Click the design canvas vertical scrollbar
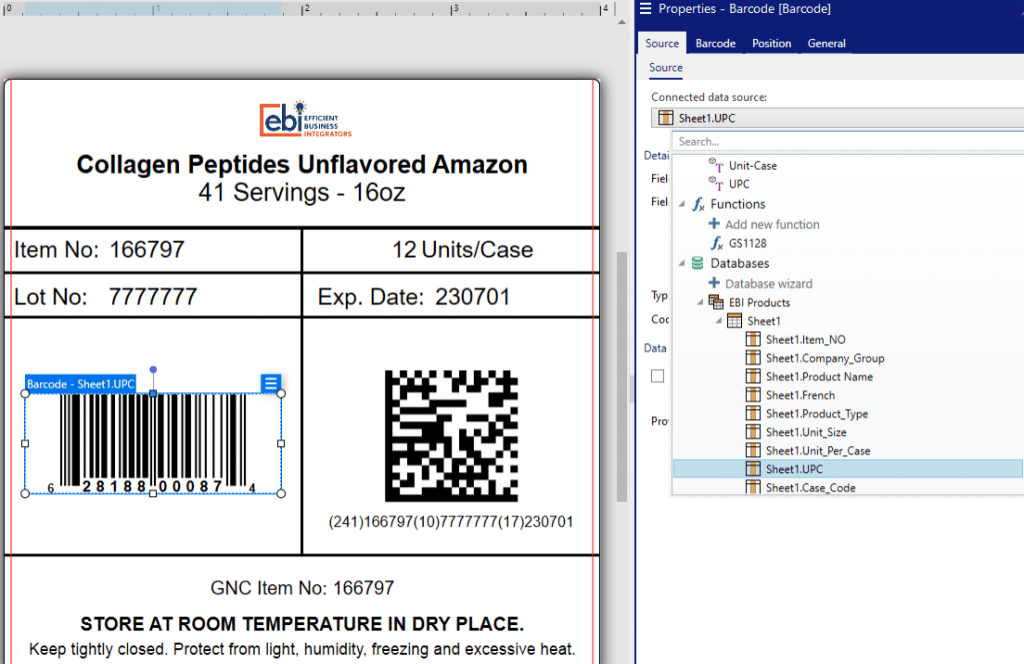This screenshot has height=664, width=1024. click(622, 377)
